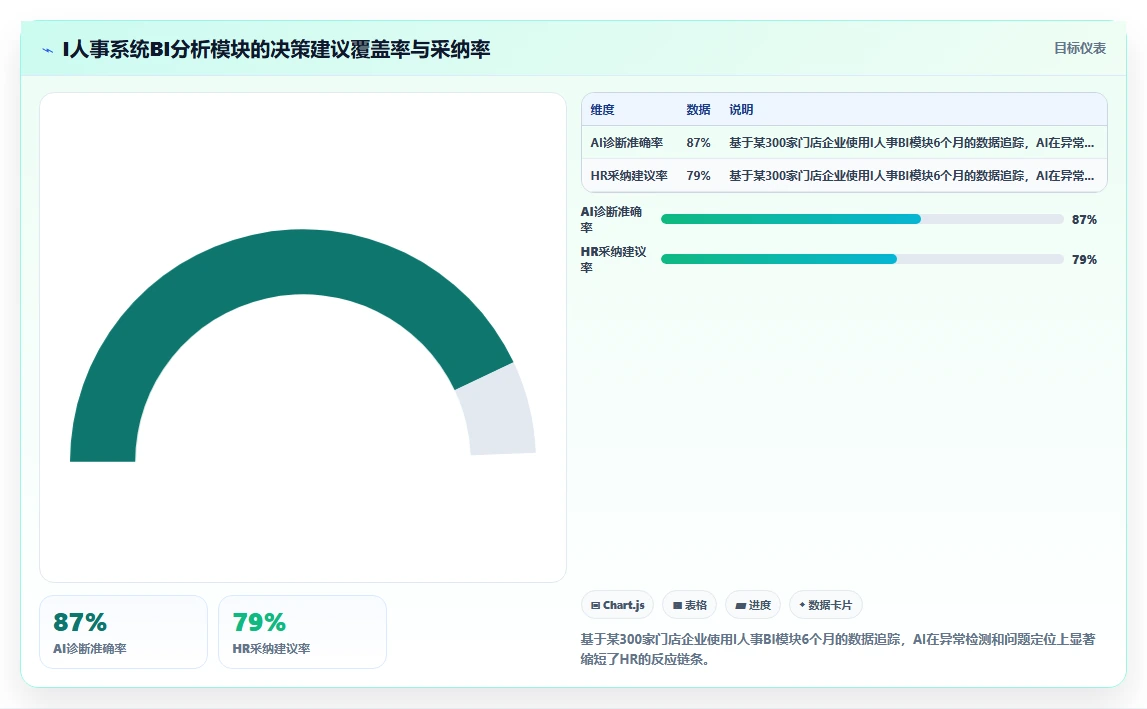Click the 表格 chip square icon
Viewport: 1147px width, 709px height.
pyautogui.click(x=677, y=606)
